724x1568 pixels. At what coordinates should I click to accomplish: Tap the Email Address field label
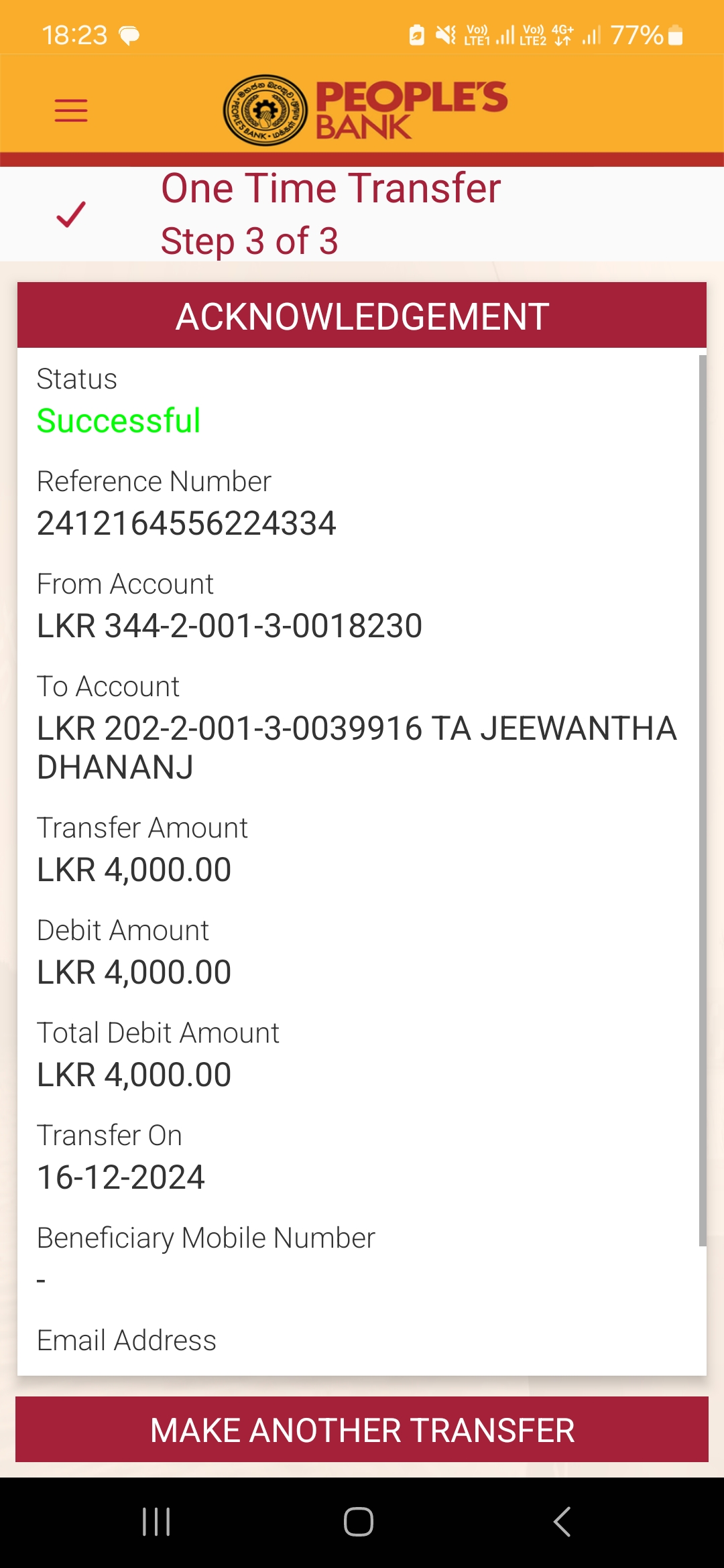[127, 1340]
